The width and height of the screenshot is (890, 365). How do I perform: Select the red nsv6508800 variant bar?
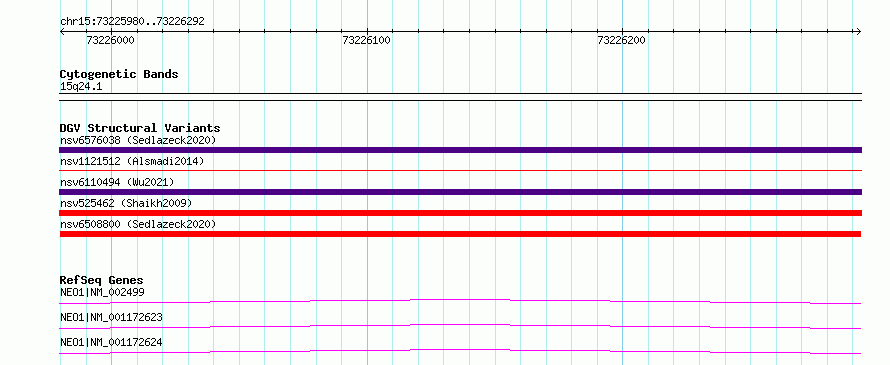(460, 234)
